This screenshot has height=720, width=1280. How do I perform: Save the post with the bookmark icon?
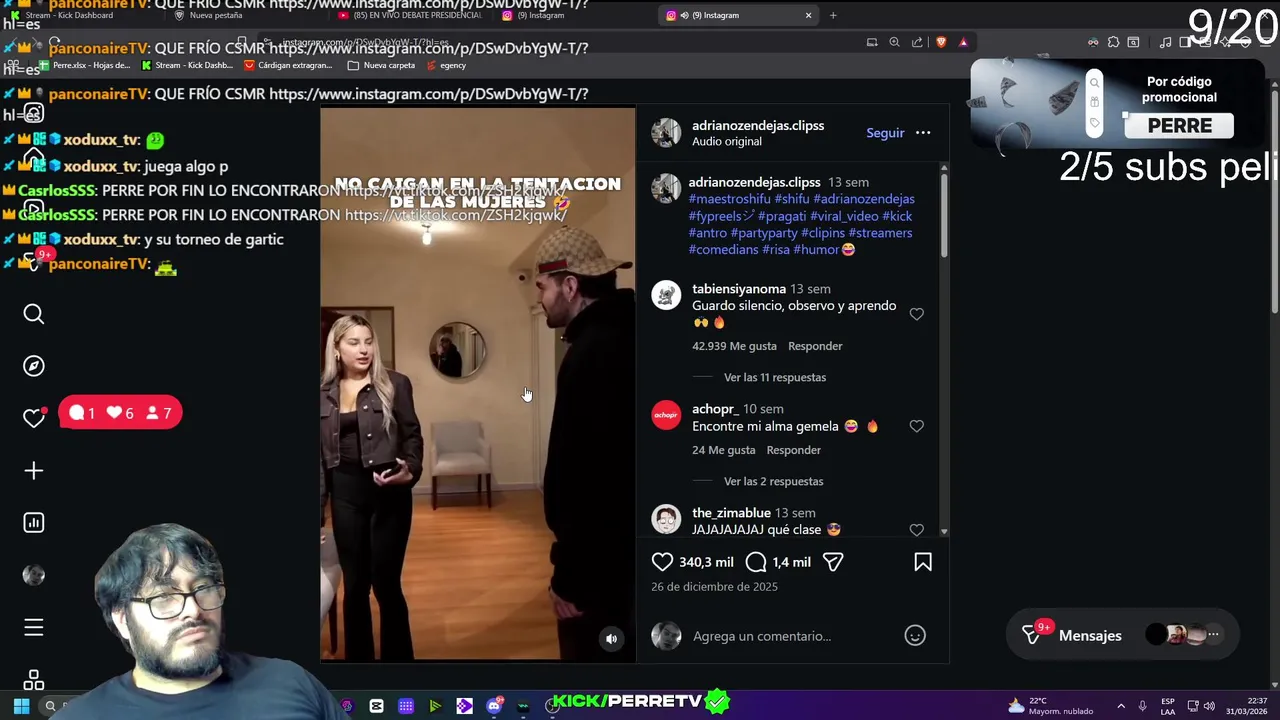923,562
